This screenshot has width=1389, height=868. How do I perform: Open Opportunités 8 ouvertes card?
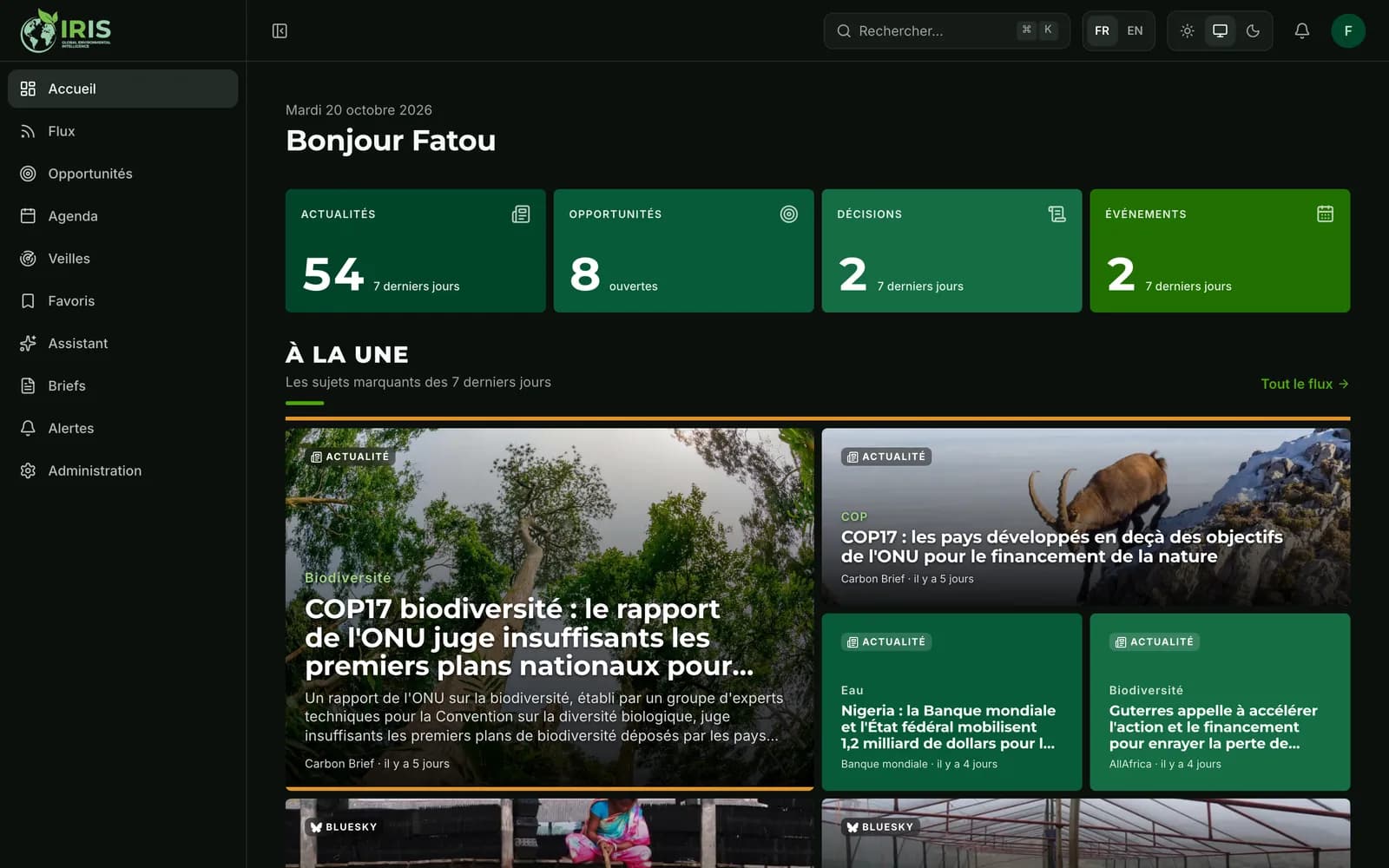point(683,251)
